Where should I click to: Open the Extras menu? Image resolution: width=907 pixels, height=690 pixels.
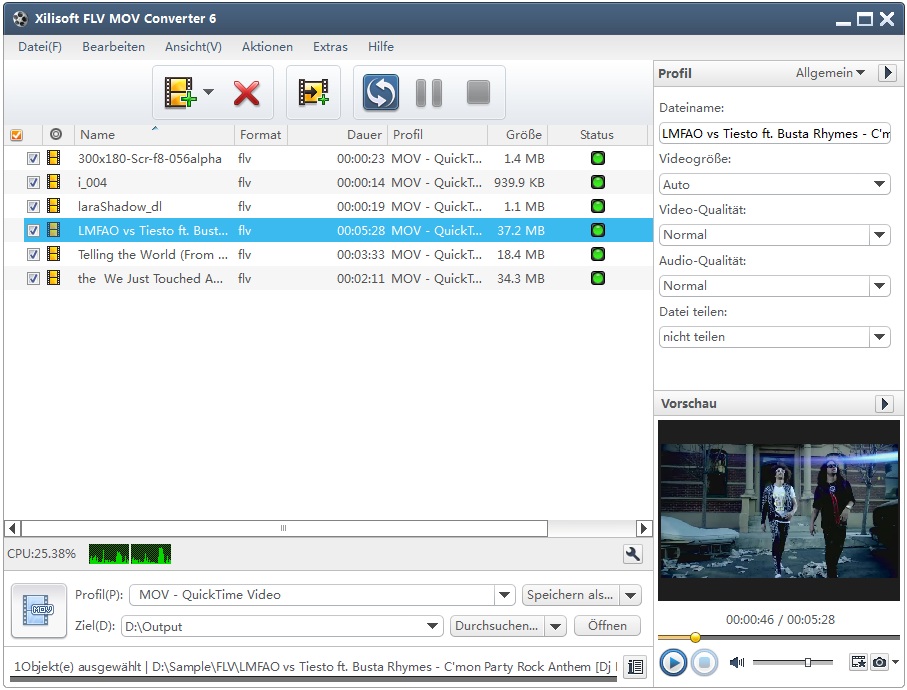tap(330, 47)
